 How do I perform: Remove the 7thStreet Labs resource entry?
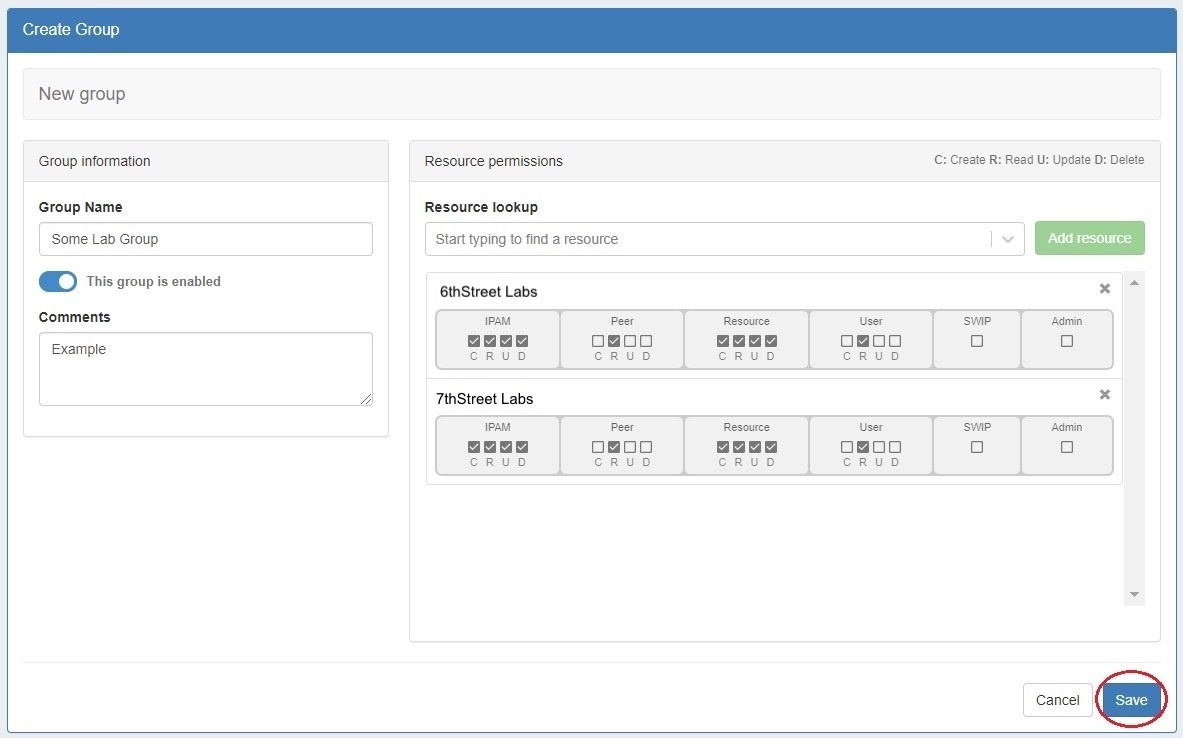point(1104,395)
